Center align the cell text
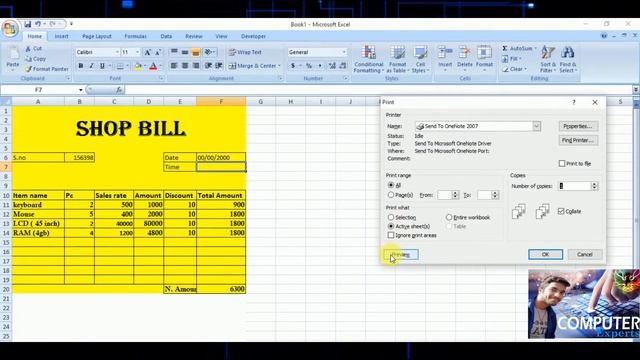This screenshot has height=360, width=640. click(x=185, y=65)
